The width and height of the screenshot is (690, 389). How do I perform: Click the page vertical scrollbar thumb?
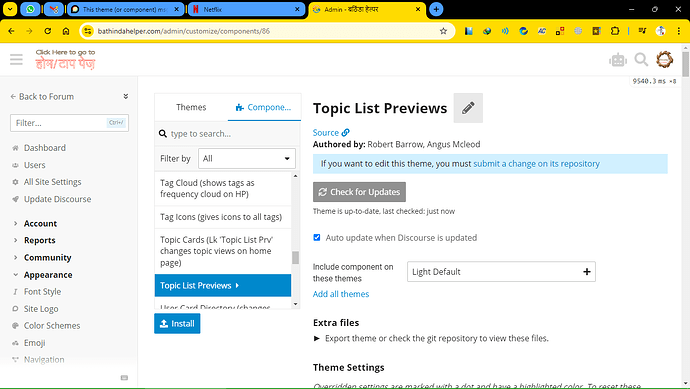[x=686, y=64]
